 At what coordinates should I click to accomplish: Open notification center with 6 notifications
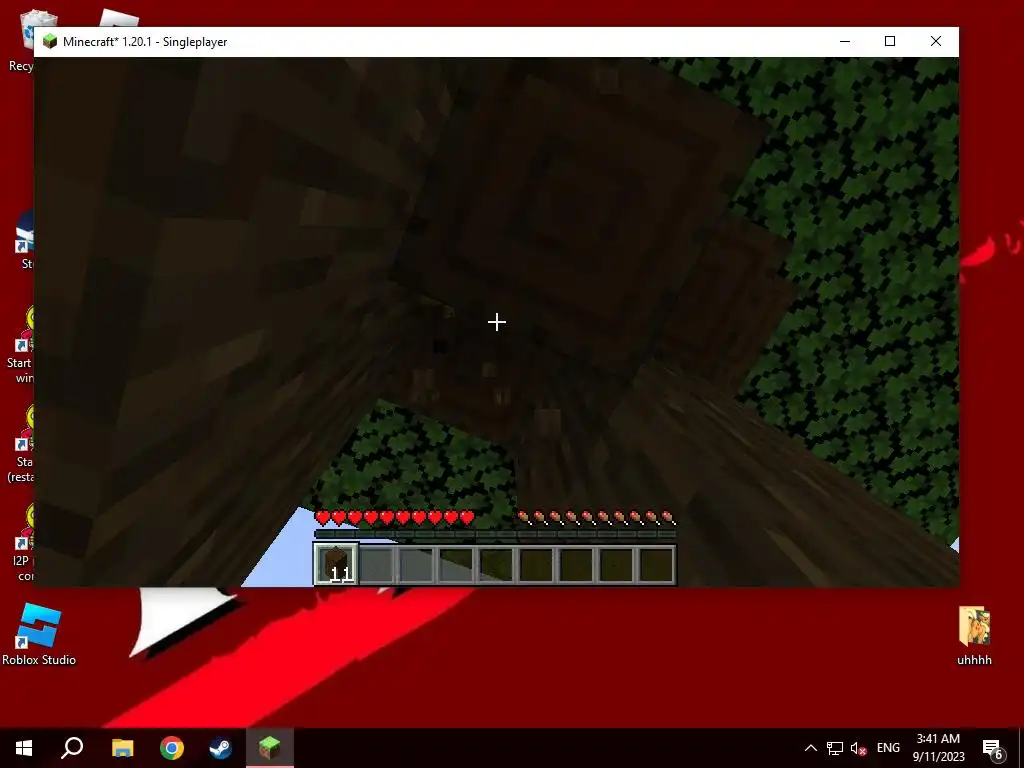click(x=993, y=749)
